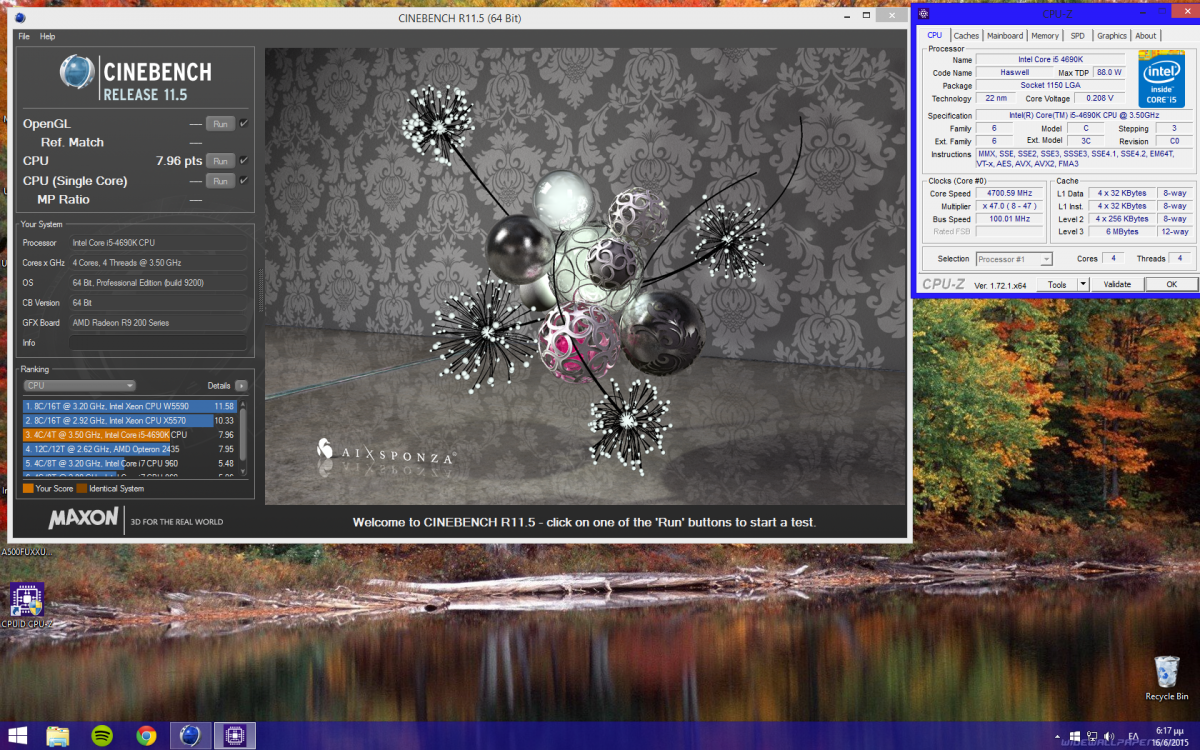Click the rendered spheres scene preview
1200x750 pixels.
585,276
